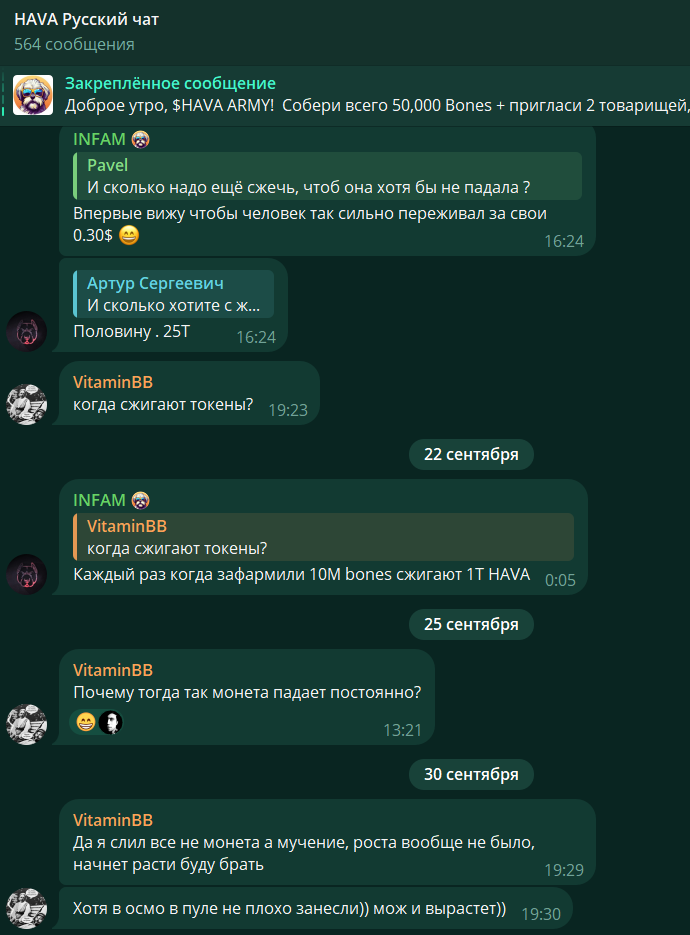Image resolution: width=690 pixels, height=935 pixels.
Task: Click VitaminBB's avatar next to 19:23 message
Action: 26,404
